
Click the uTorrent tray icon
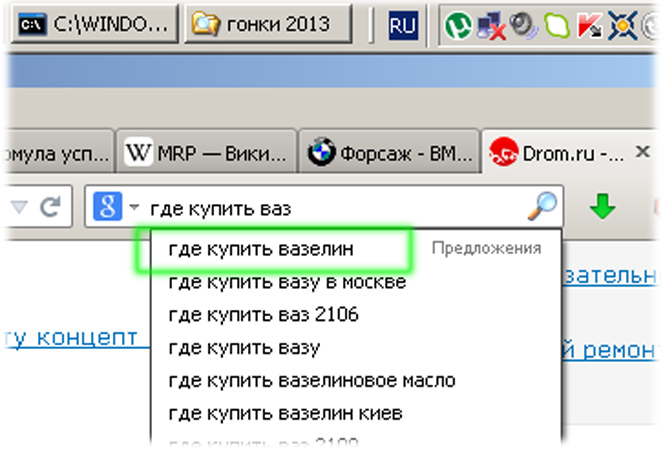click(x=460, y=22)
